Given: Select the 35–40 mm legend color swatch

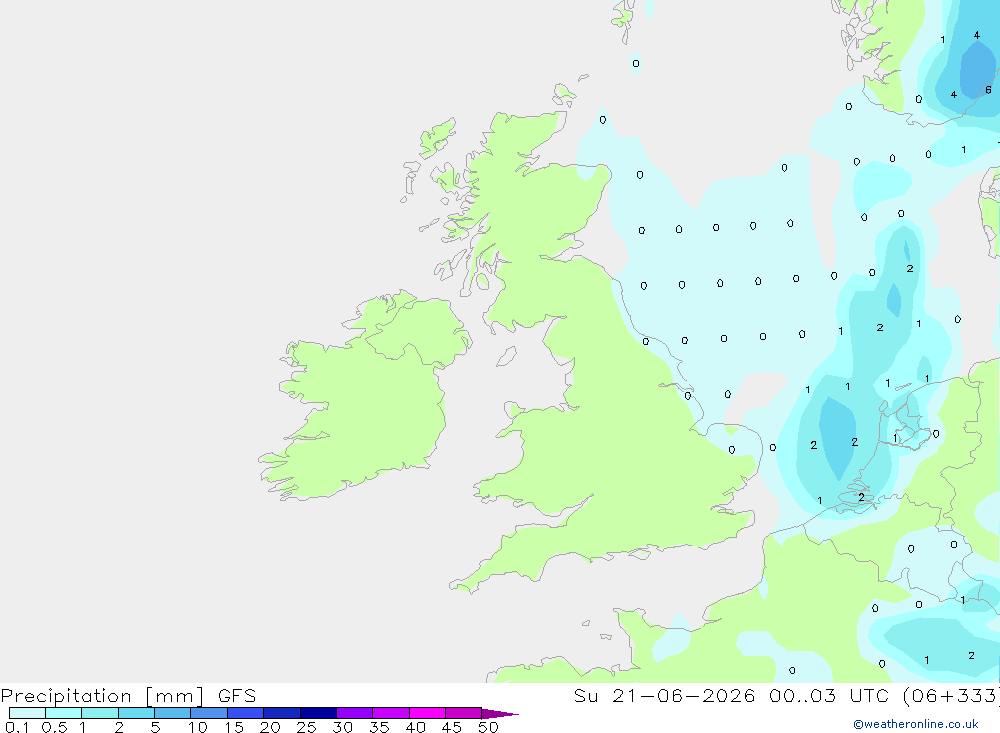Looking at the screenshot, I should 391,713.
